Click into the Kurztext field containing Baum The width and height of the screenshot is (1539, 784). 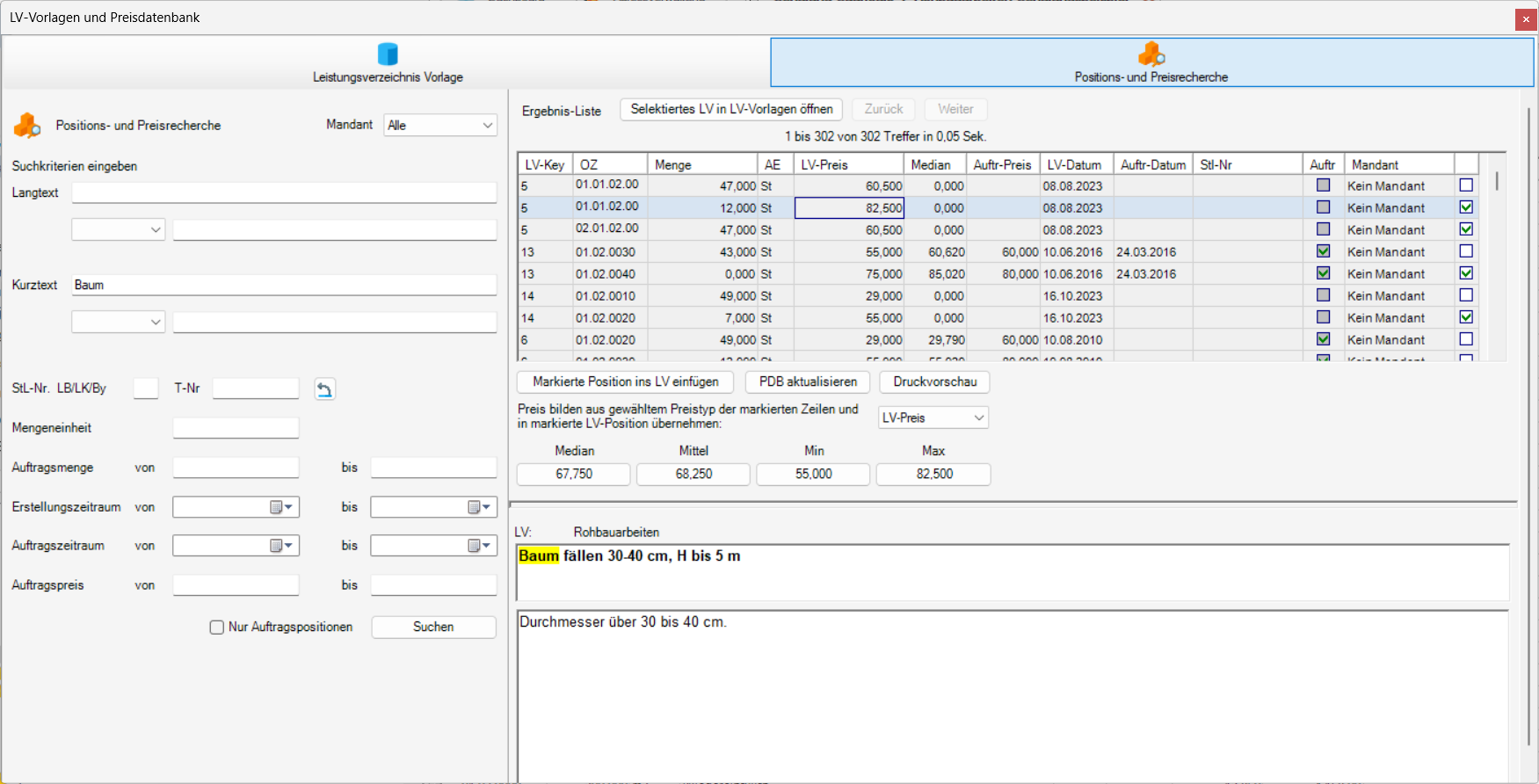coord(285,286)
